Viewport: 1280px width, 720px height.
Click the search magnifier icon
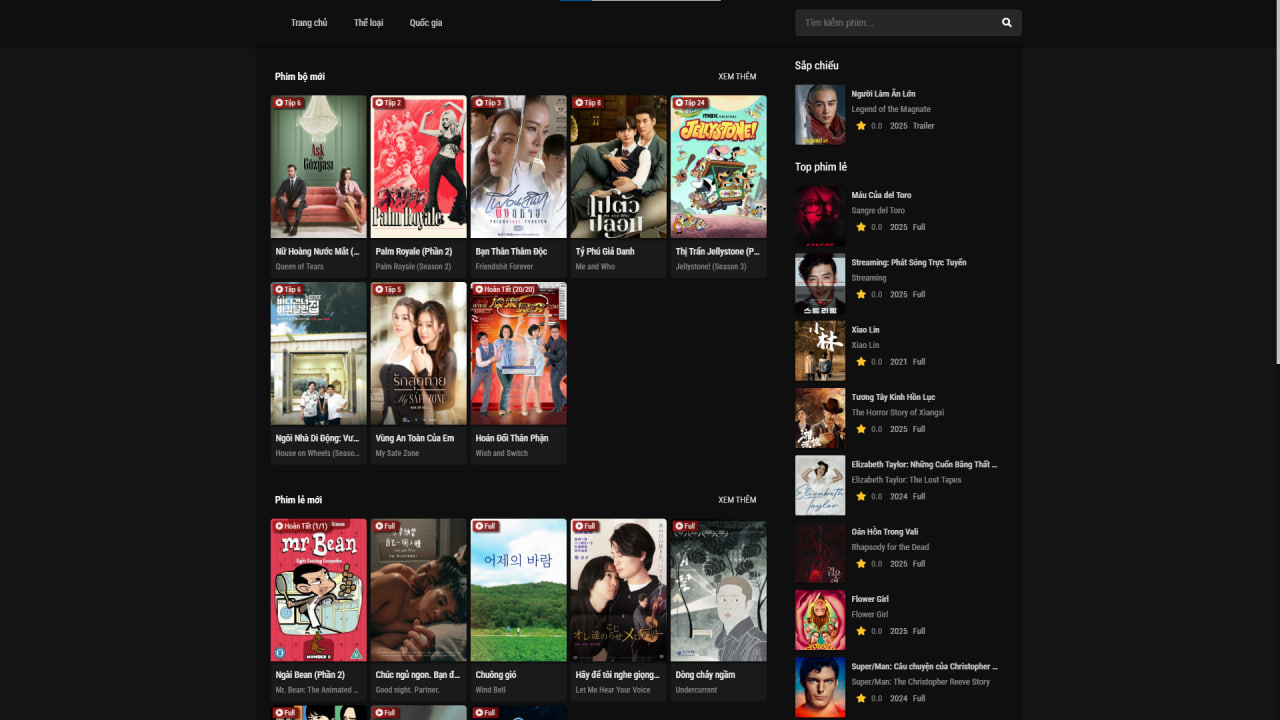[x=1006, y=23]
